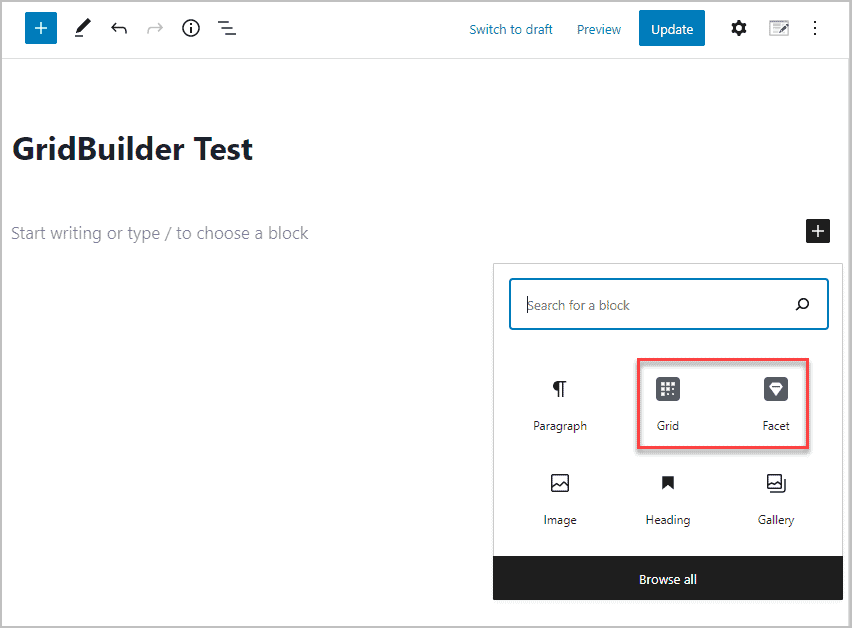Click the black add block button
The height and width of the screenshot is (628, 852).
818,232
